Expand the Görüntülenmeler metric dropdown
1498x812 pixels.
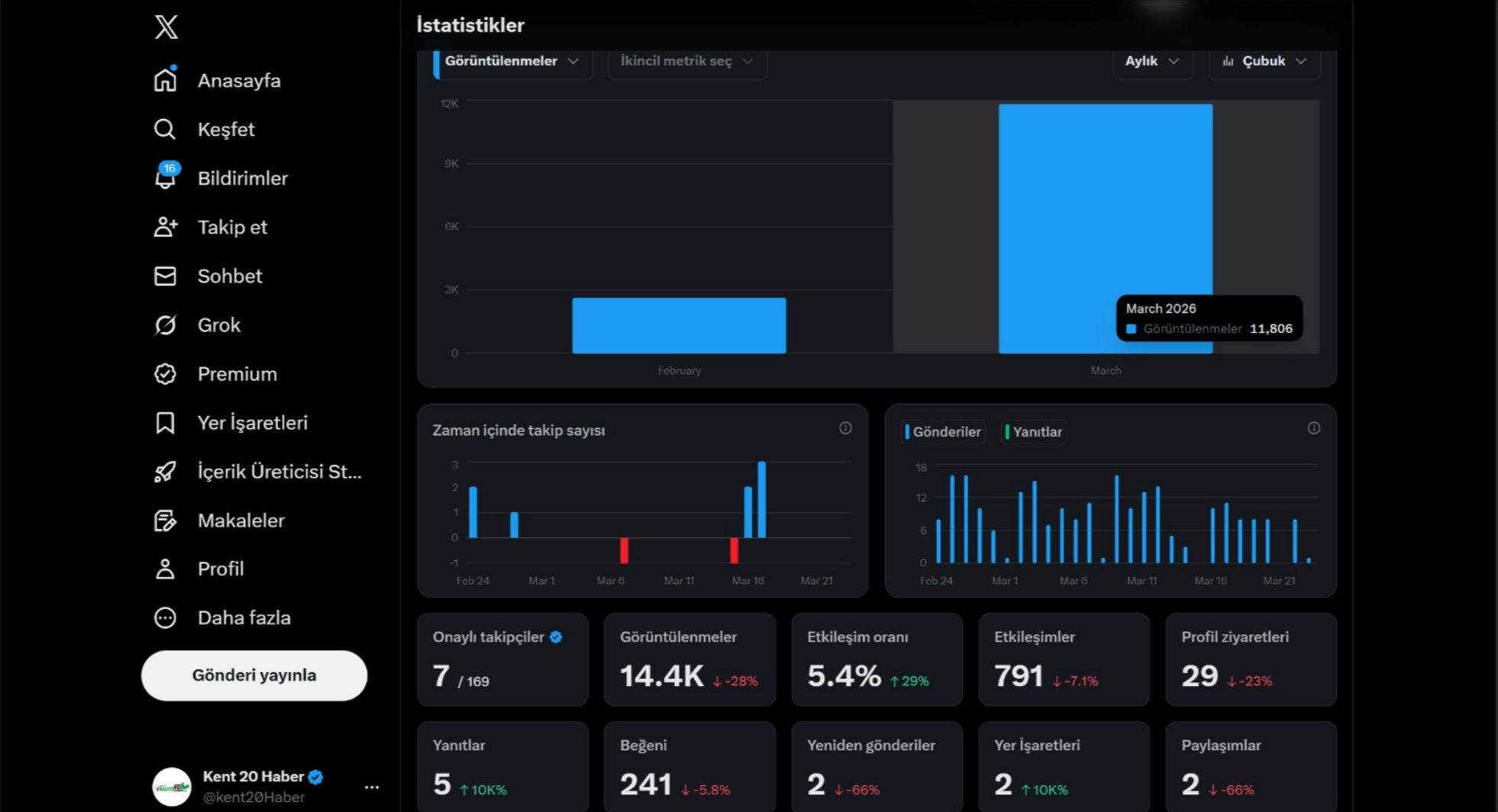(512, 61)
